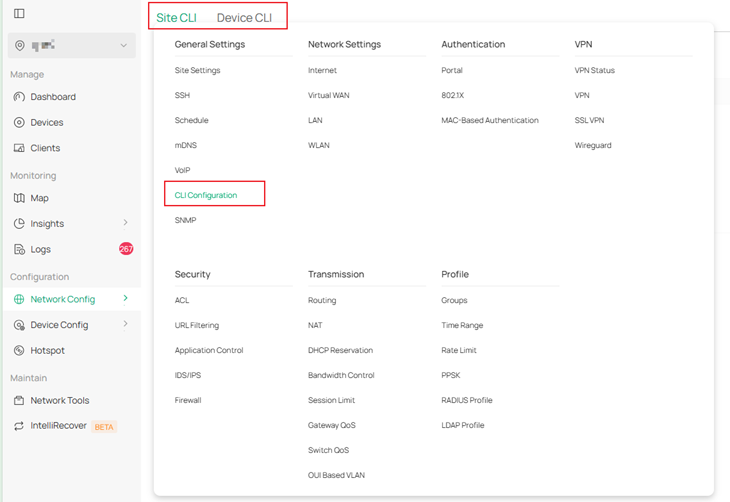Open SSL VPN settings
The width and height of the screenshot is (730, 502).
coord(589,120)
